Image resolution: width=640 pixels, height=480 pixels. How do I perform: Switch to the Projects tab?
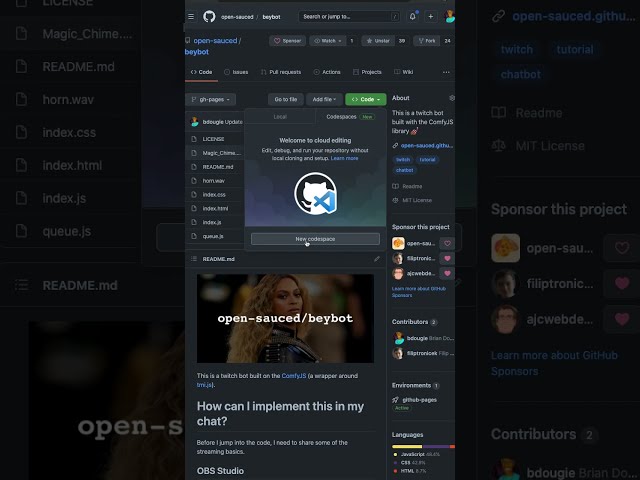click(x=367, y=72)
